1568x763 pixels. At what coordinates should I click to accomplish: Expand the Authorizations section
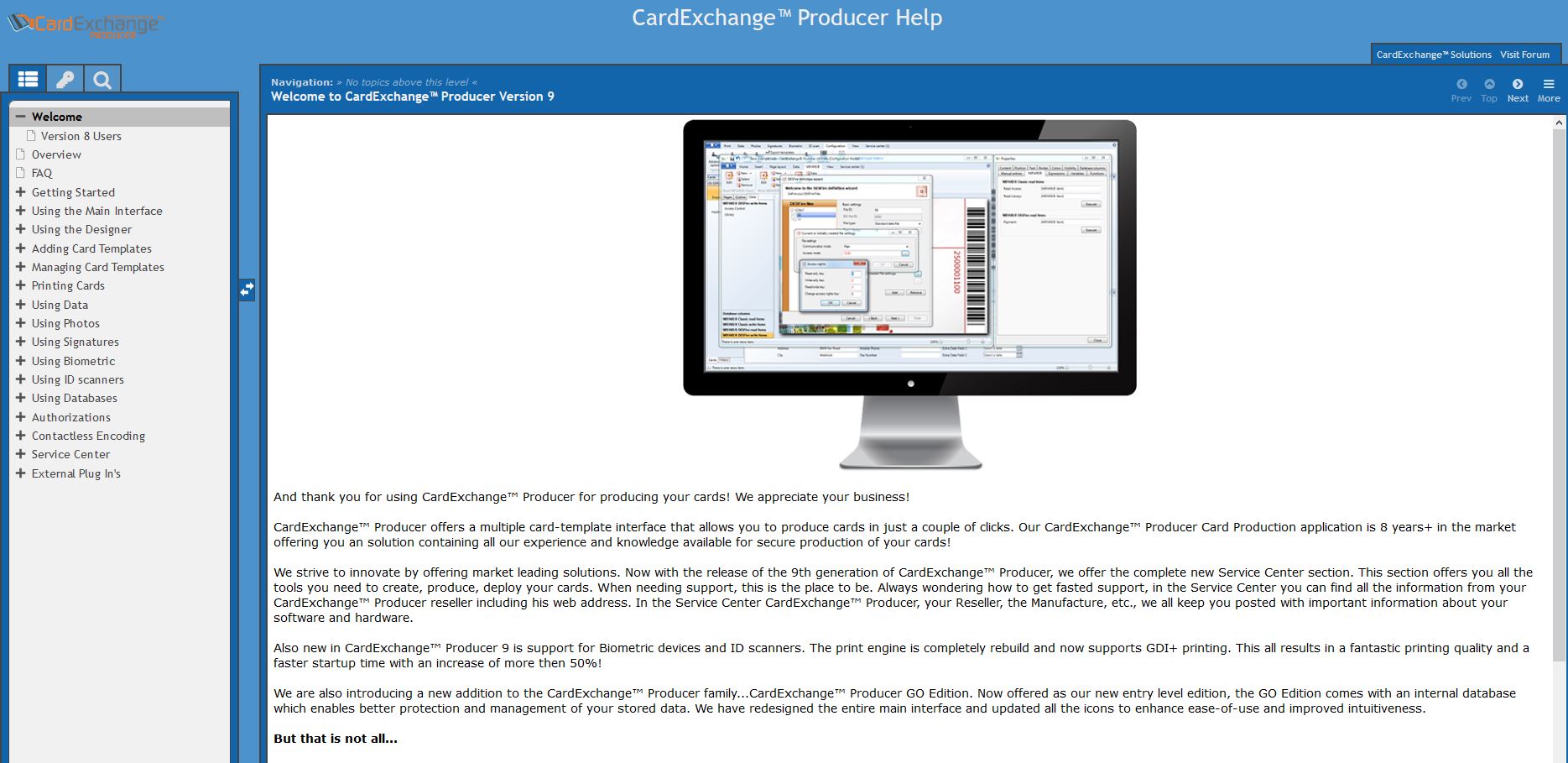click(21, 417)
